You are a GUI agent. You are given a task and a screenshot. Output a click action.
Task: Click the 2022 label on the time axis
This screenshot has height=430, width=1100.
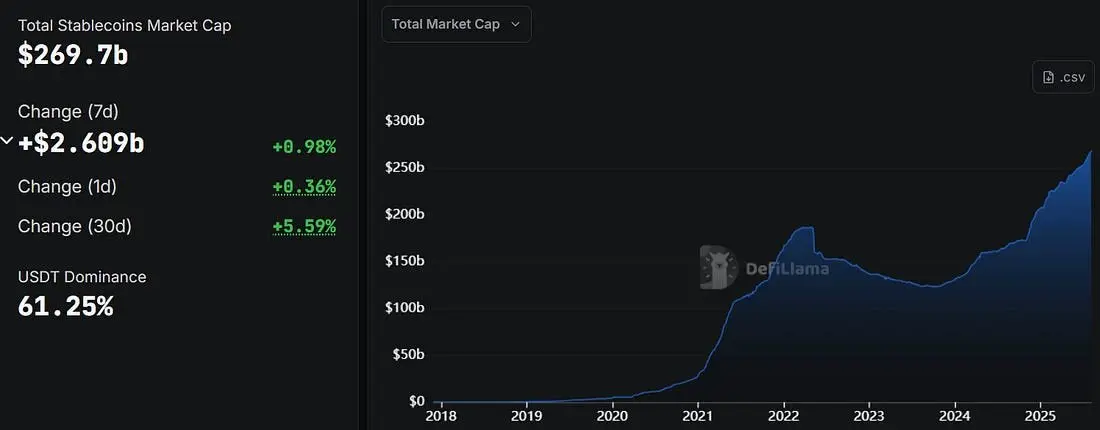pos(784,415)
